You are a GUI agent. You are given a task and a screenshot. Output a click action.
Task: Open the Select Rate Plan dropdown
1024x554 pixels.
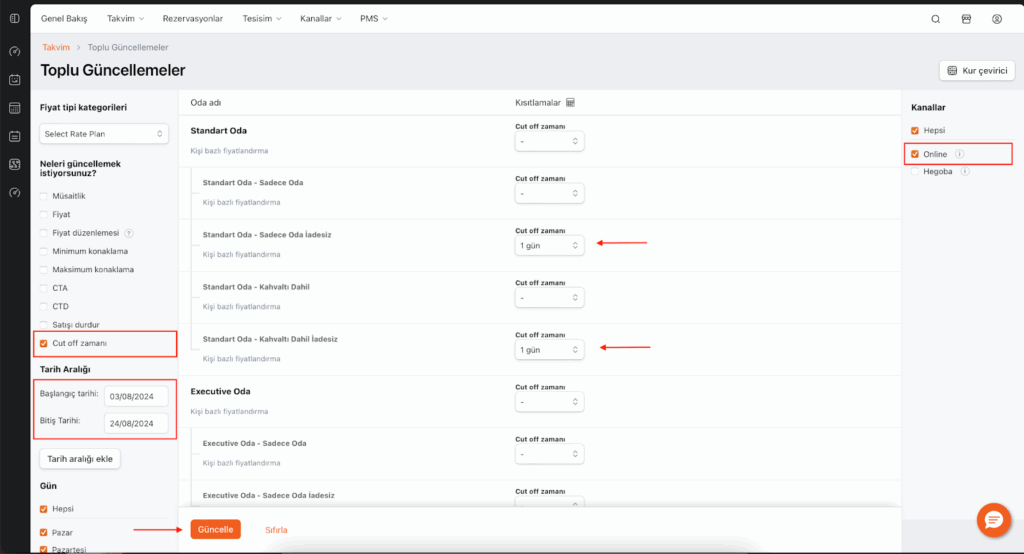(x=104, y=133)
